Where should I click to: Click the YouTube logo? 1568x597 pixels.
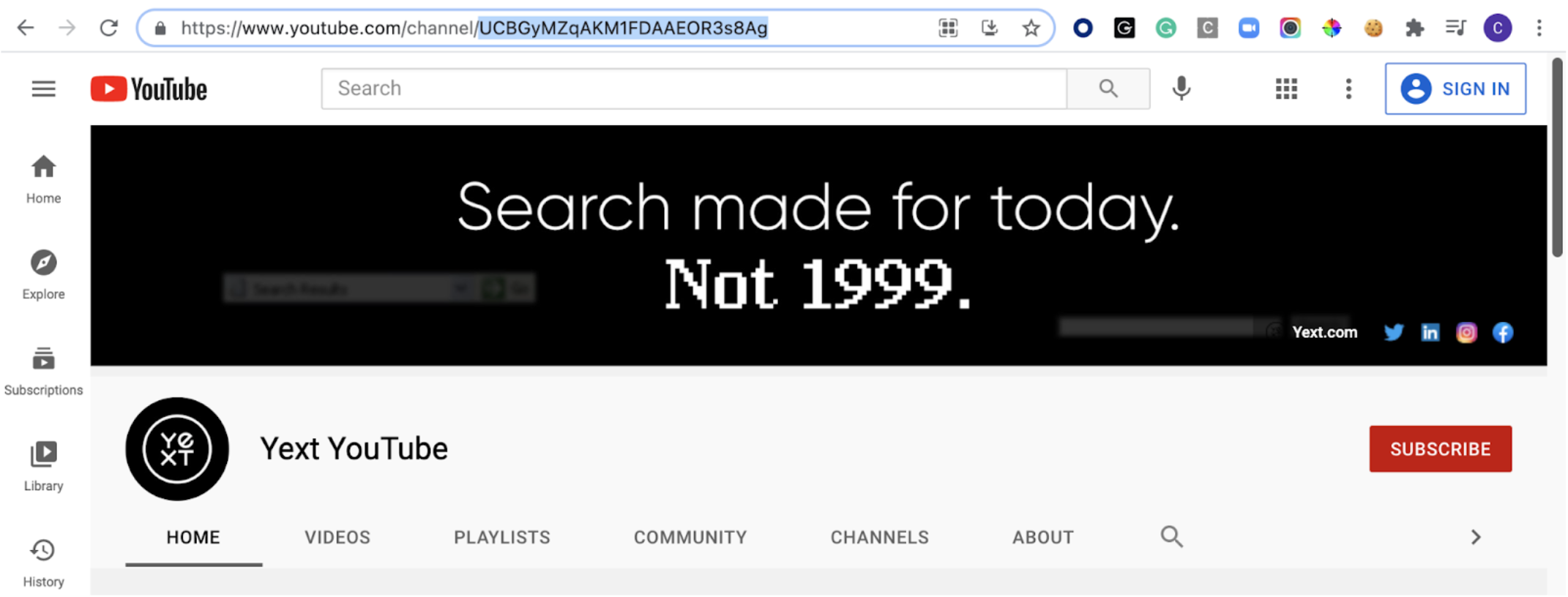[x=149, y=89]
